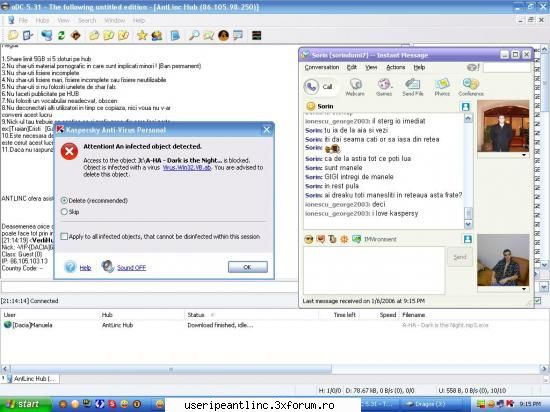The image size is (550, 412).
Task: Close the Kaspersky Anti-Virus dialog
Action: 267,130
